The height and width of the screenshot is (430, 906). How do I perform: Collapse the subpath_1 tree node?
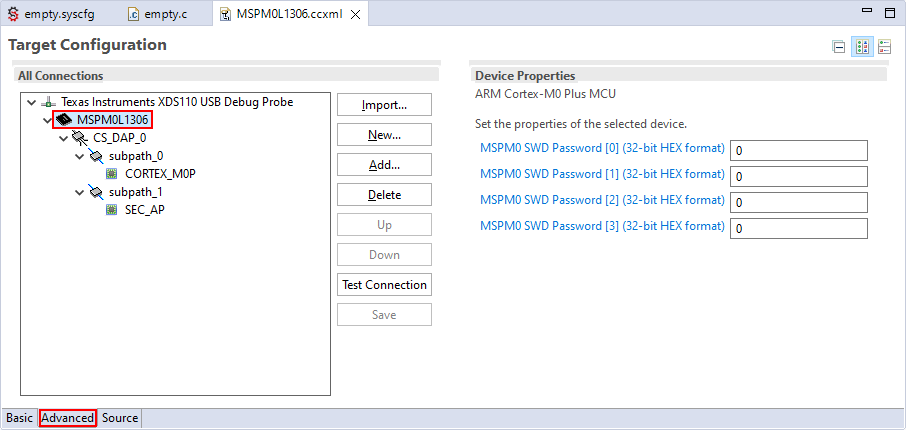tap(80, 192)
